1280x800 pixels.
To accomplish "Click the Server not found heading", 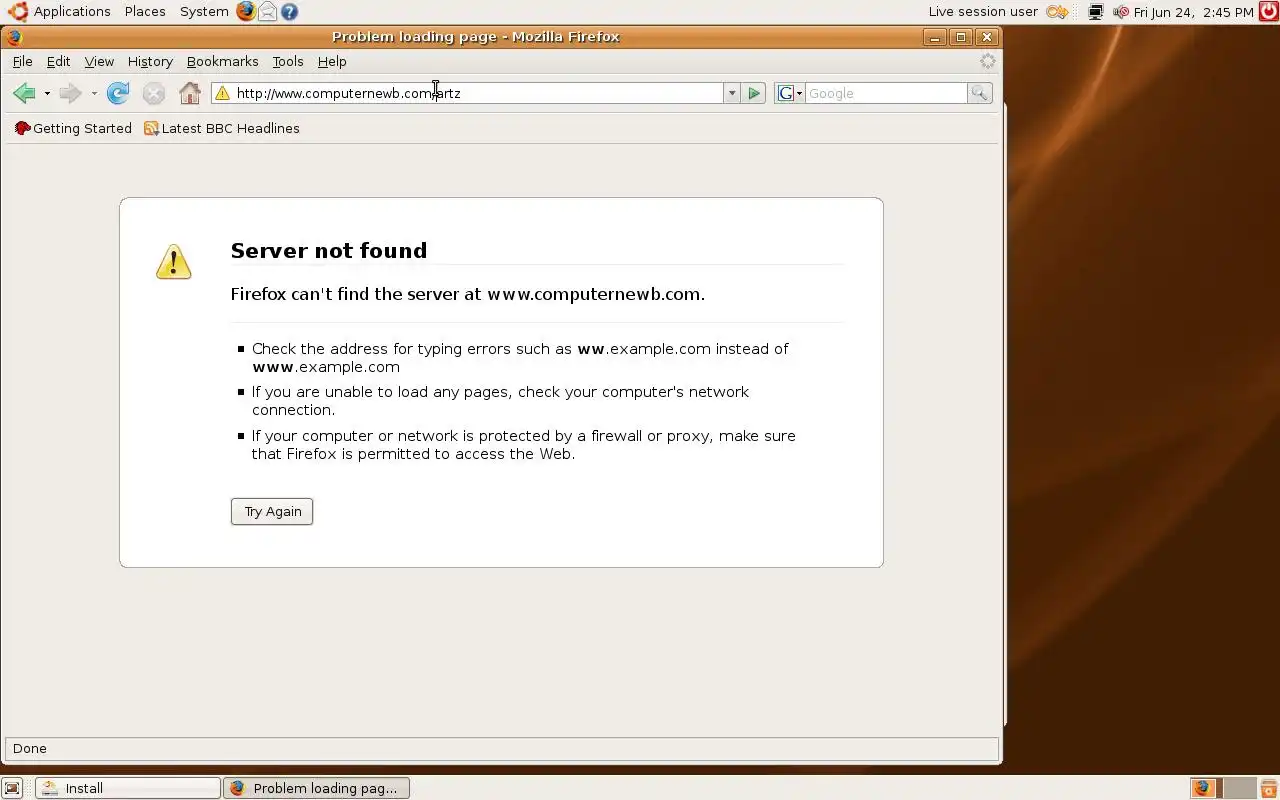I will tap(329, 250).
